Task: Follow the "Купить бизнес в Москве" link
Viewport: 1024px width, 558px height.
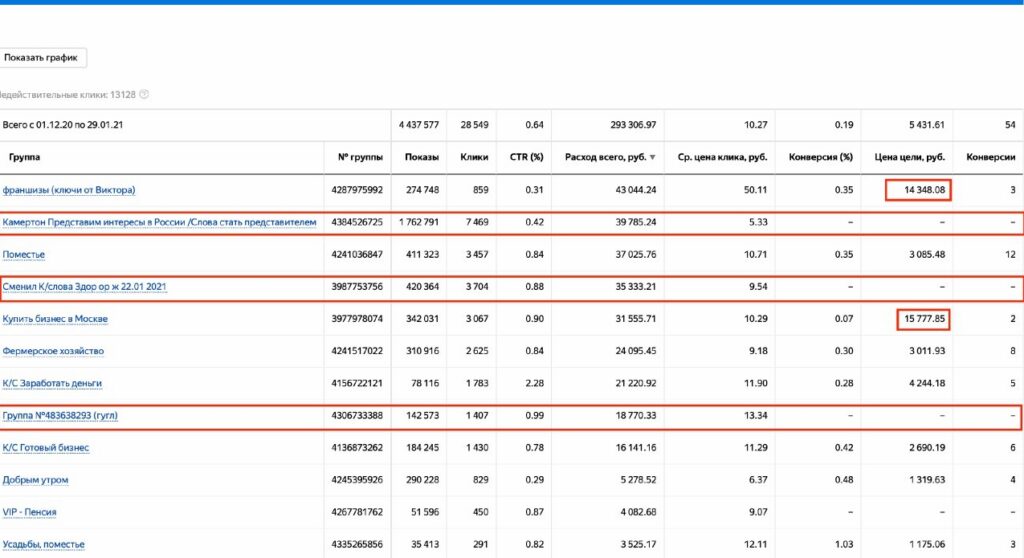Action: (x=56, y=319)
